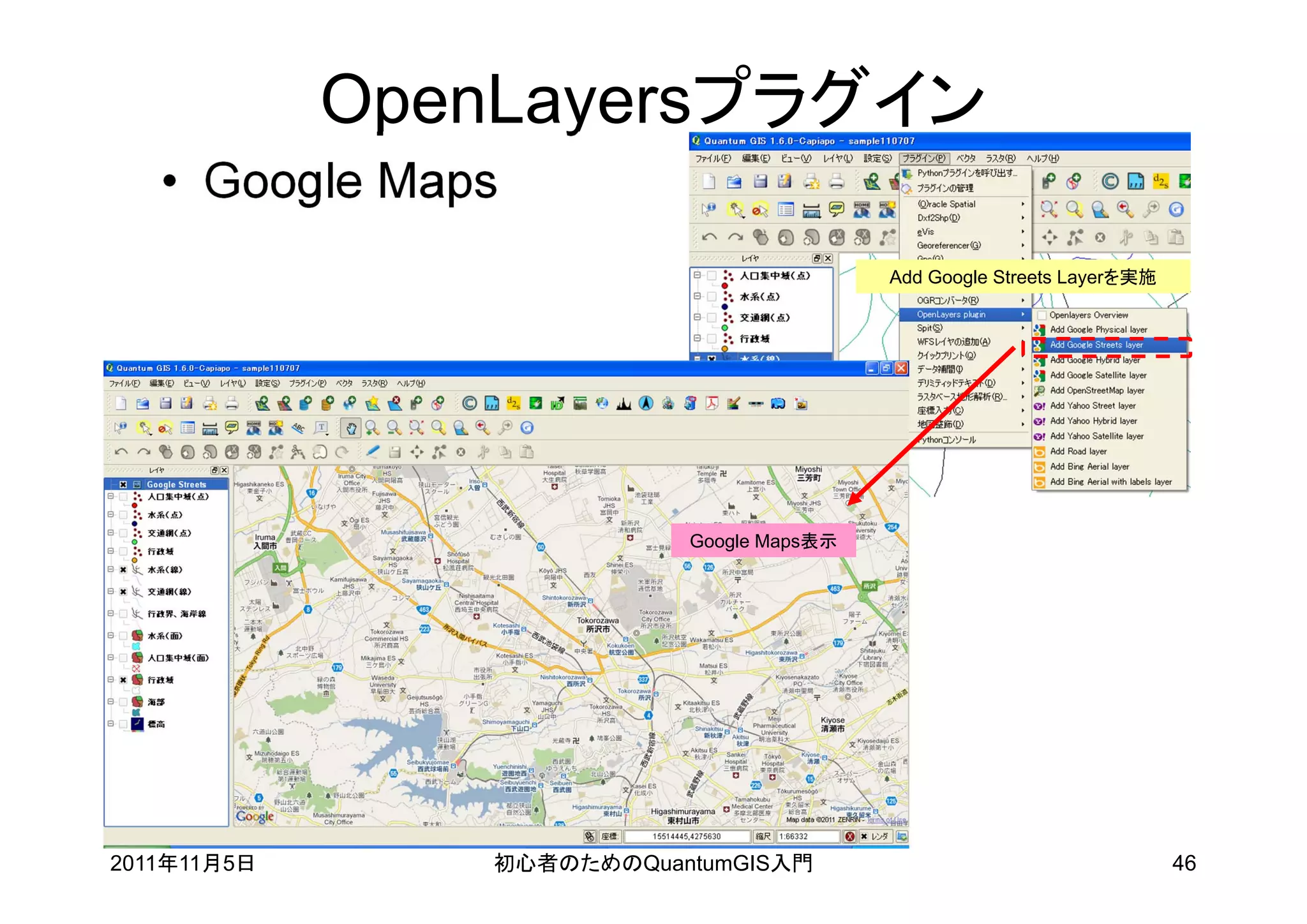Select the Pan Map hand tool
Viewport: 1307px width, 924px height.
click(x=351, y=428)
